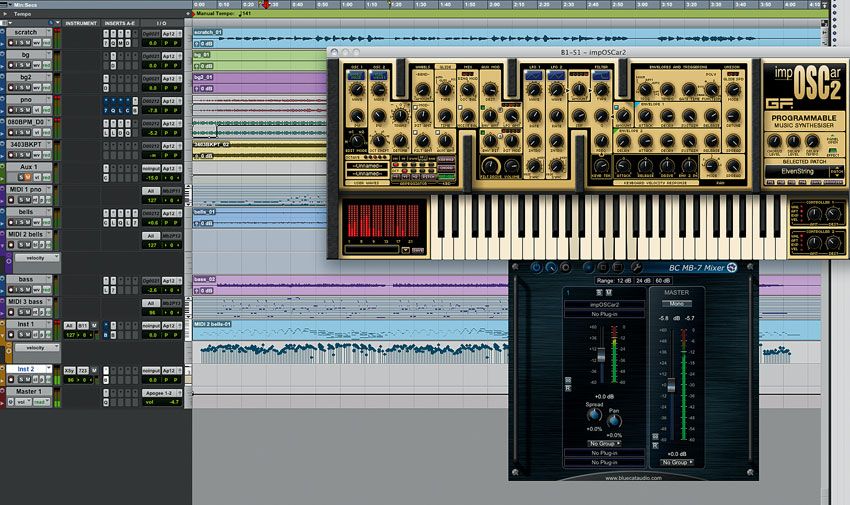Open Master No Group dropdown in MB-7
850x505 pixels.
pyautogui.click(x=677, y=462)
